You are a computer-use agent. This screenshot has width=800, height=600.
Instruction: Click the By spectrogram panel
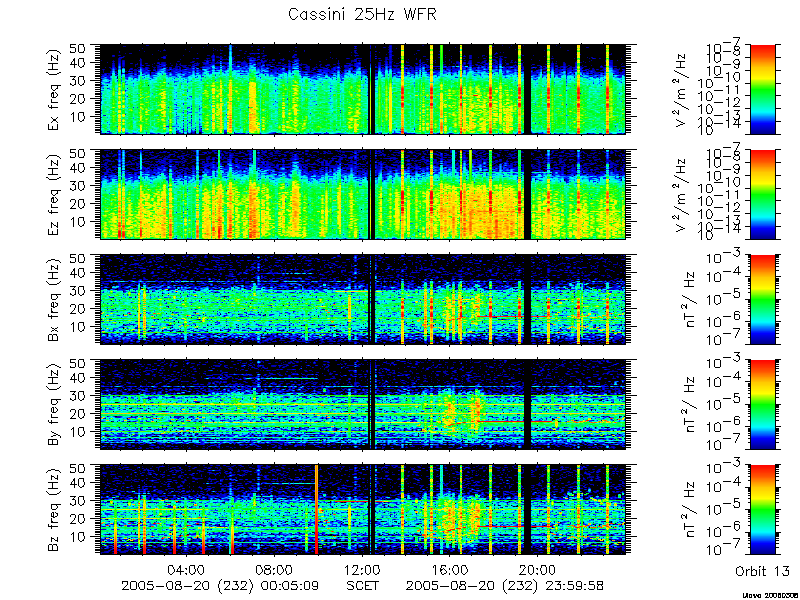(363, 405)
